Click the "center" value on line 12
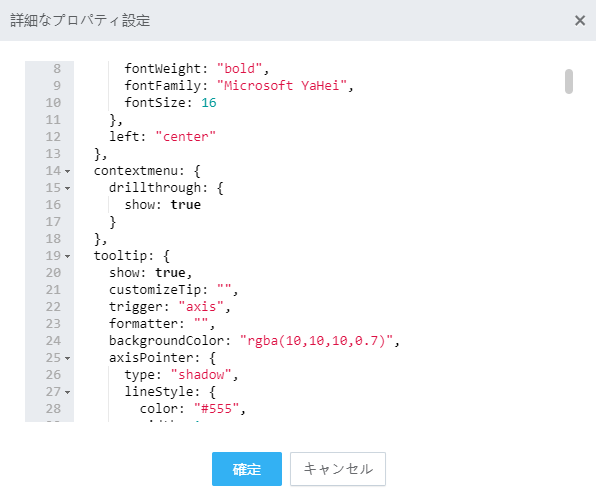 point(185,136)
